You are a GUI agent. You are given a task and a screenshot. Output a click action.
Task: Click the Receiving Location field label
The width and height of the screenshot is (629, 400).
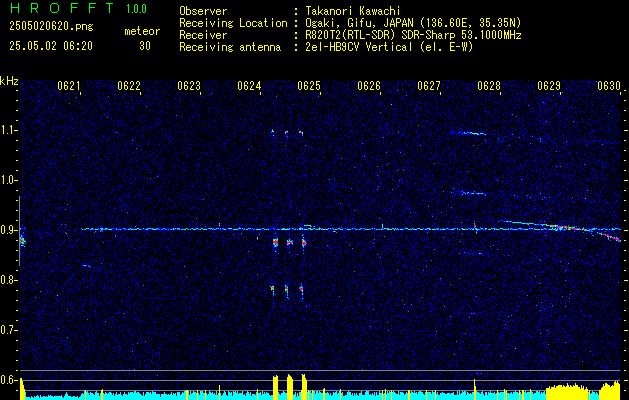pyautogui.click(x=233, y=23)
